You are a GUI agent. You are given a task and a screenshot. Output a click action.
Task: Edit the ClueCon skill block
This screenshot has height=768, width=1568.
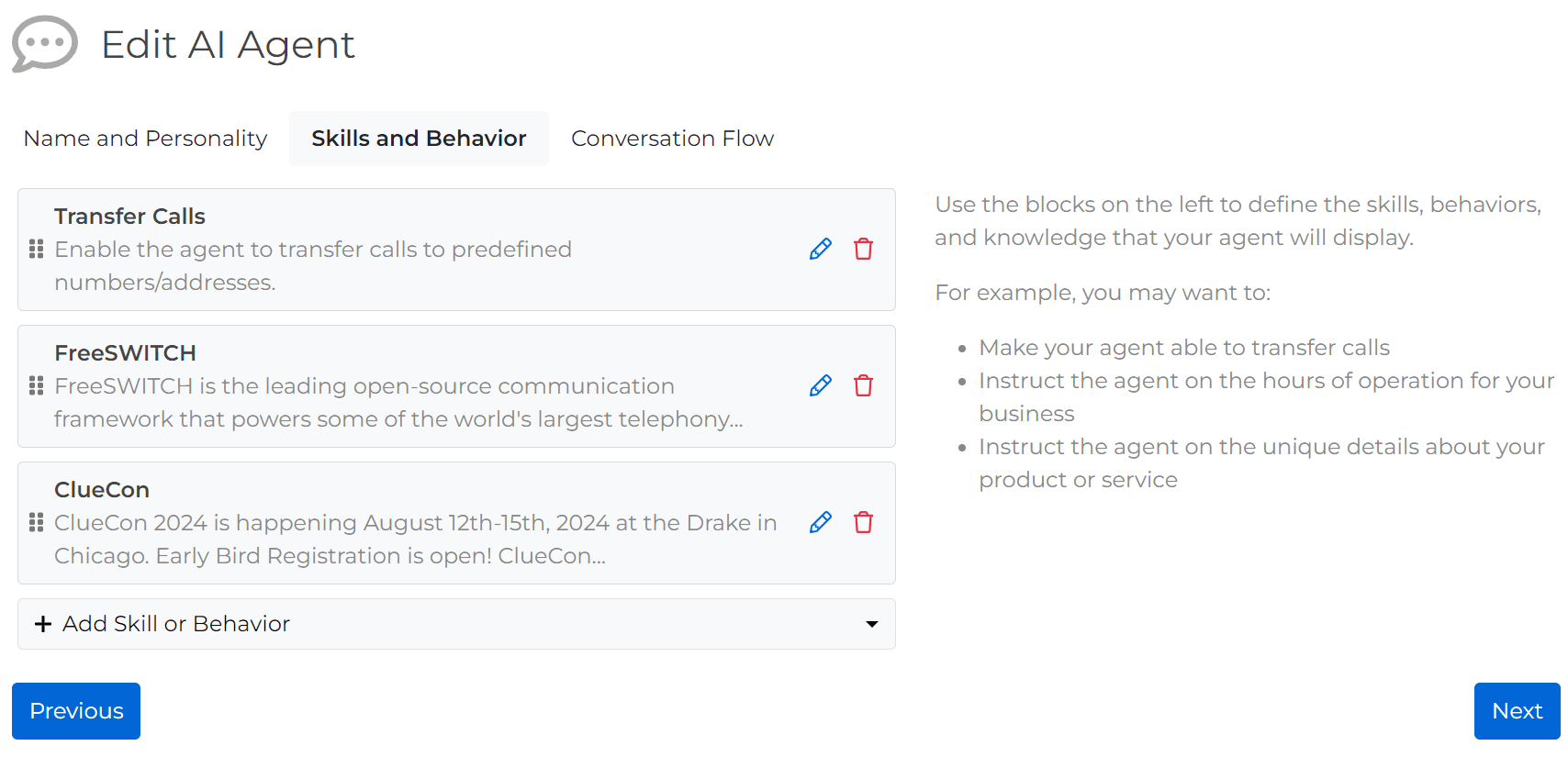[821, 522]
